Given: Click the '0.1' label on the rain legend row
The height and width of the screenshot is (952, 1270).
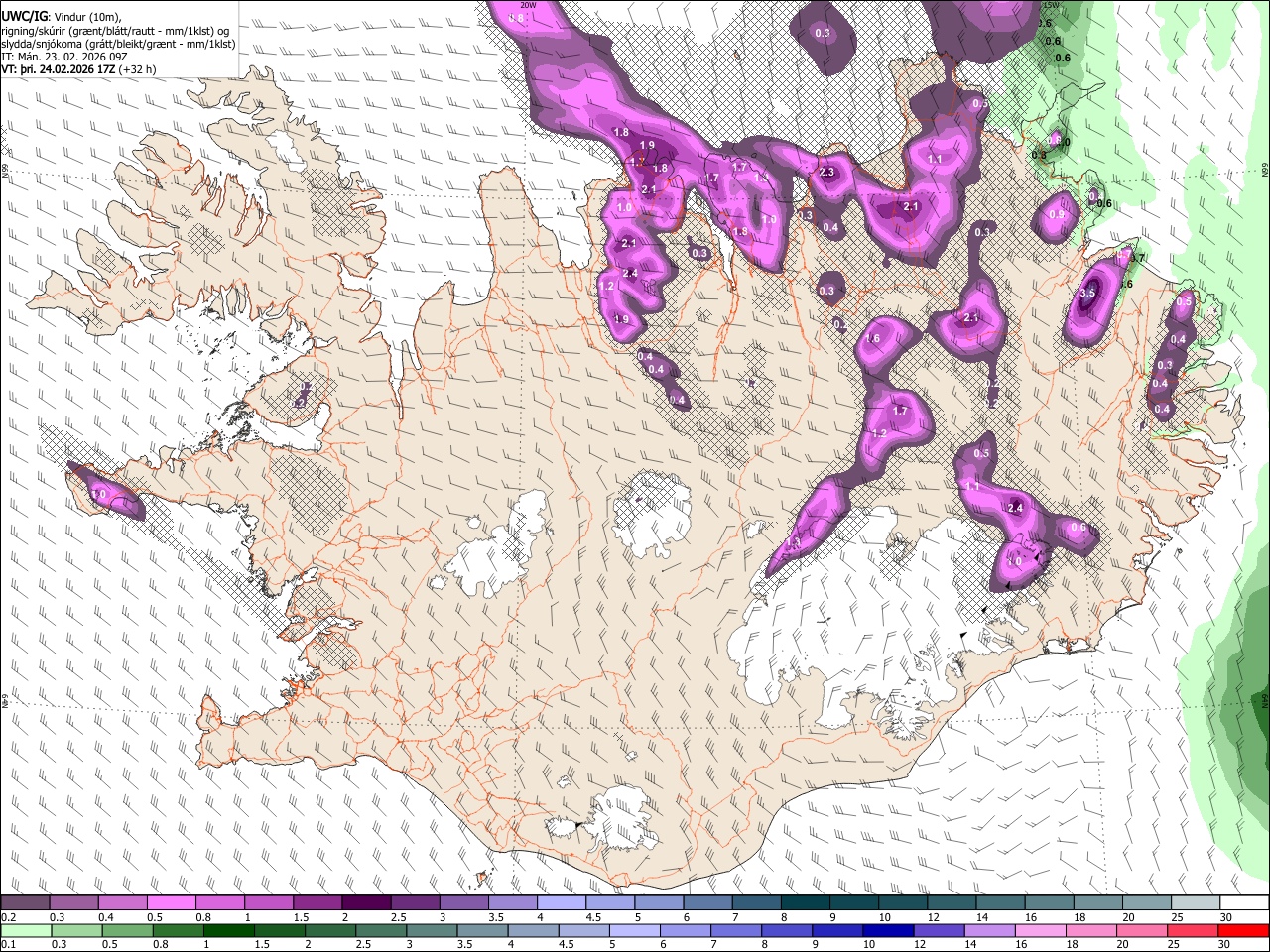Looking at the screenshot, I should pos(9,944).
